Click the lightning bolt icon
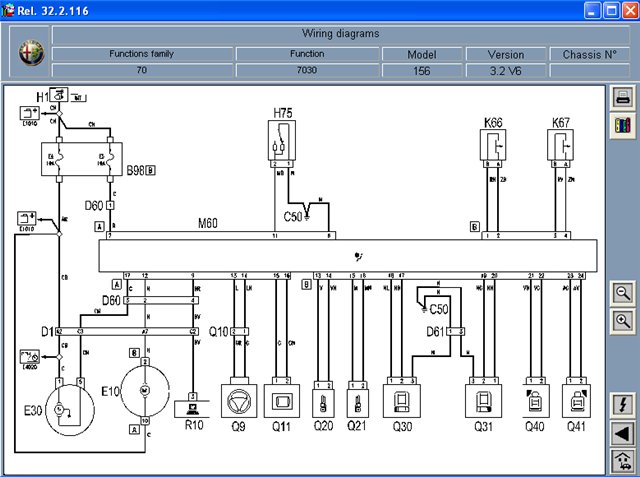 click(x=622, y=405)
